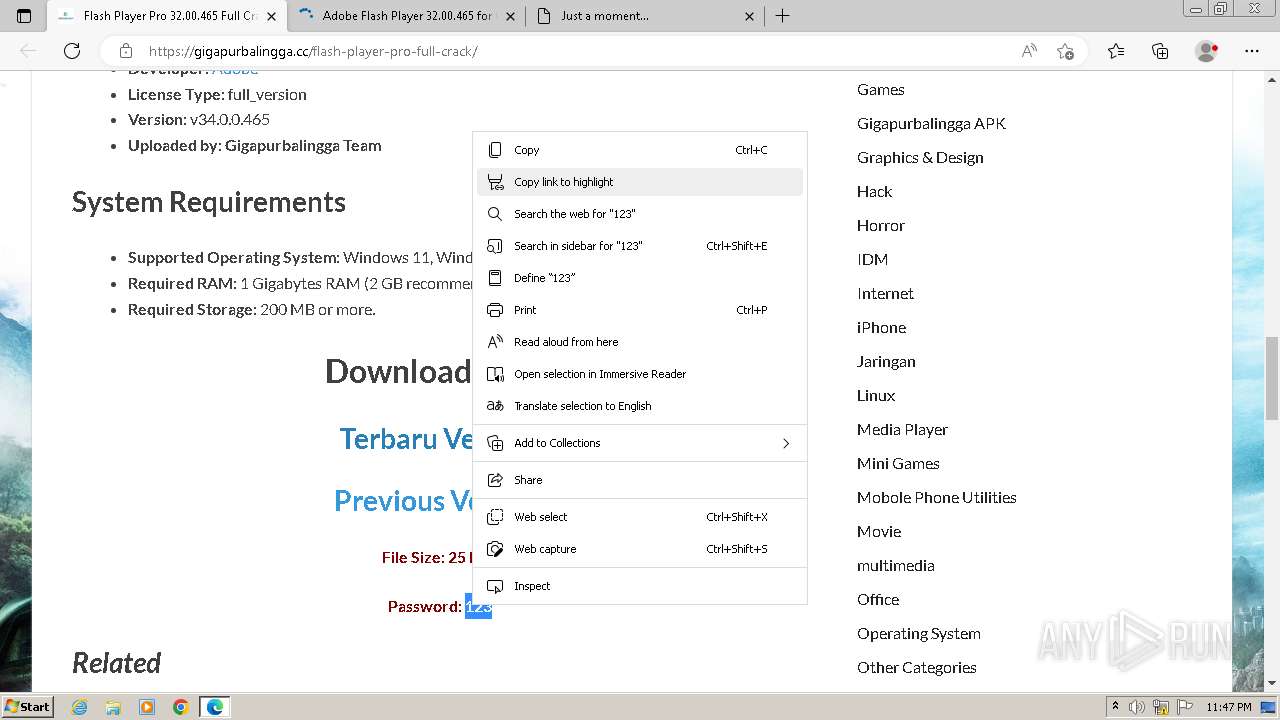Choose Search the web for "123"
Screen dimensions: 1280x720
tap(640, 214)
